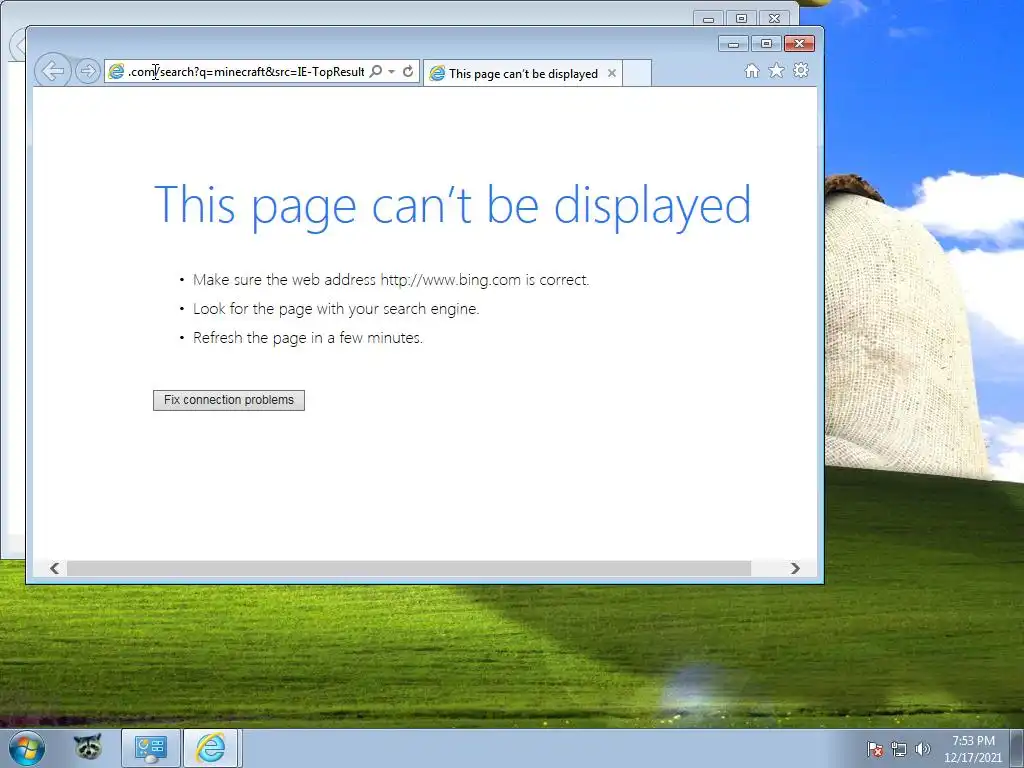
Task: Click the horizontal scrollbar left arrow
Action: pos(54,568)
